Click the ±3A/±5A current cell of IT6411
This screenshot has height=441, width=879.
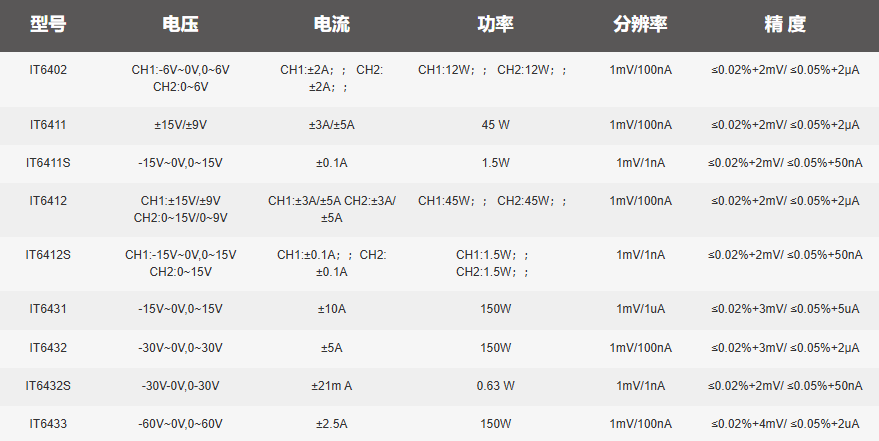pyautogui.click(x=332, y=125)
